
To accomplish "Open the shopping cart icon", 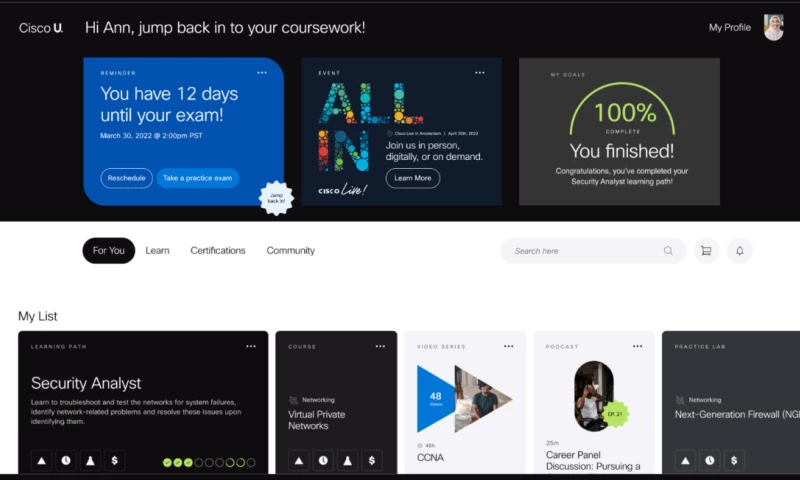I will 706,250.
